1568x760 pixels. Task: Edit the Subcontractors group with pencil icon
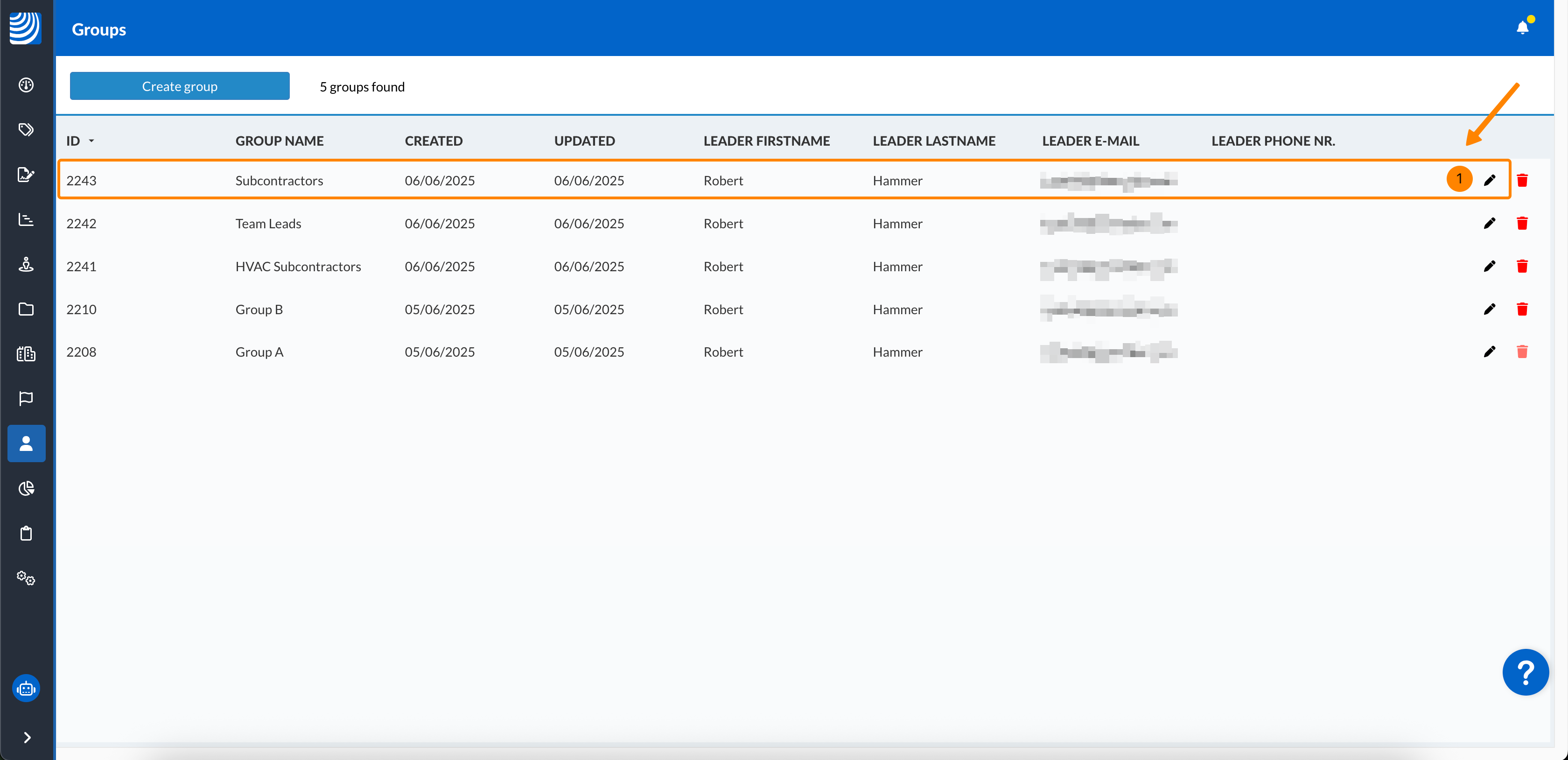[1489, 180]
